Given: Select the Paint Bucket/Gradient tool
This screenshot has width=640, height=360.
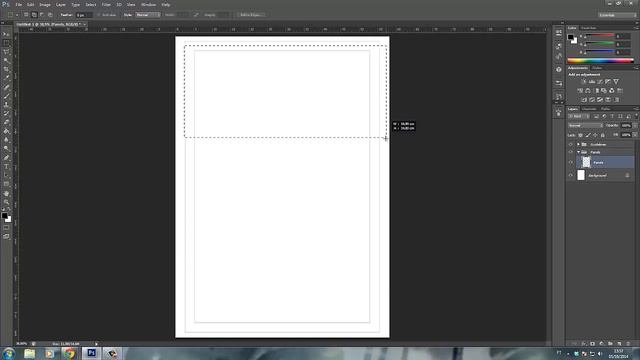Looking at the screenshot, I should pyautogui.click(x=6, y=131).
